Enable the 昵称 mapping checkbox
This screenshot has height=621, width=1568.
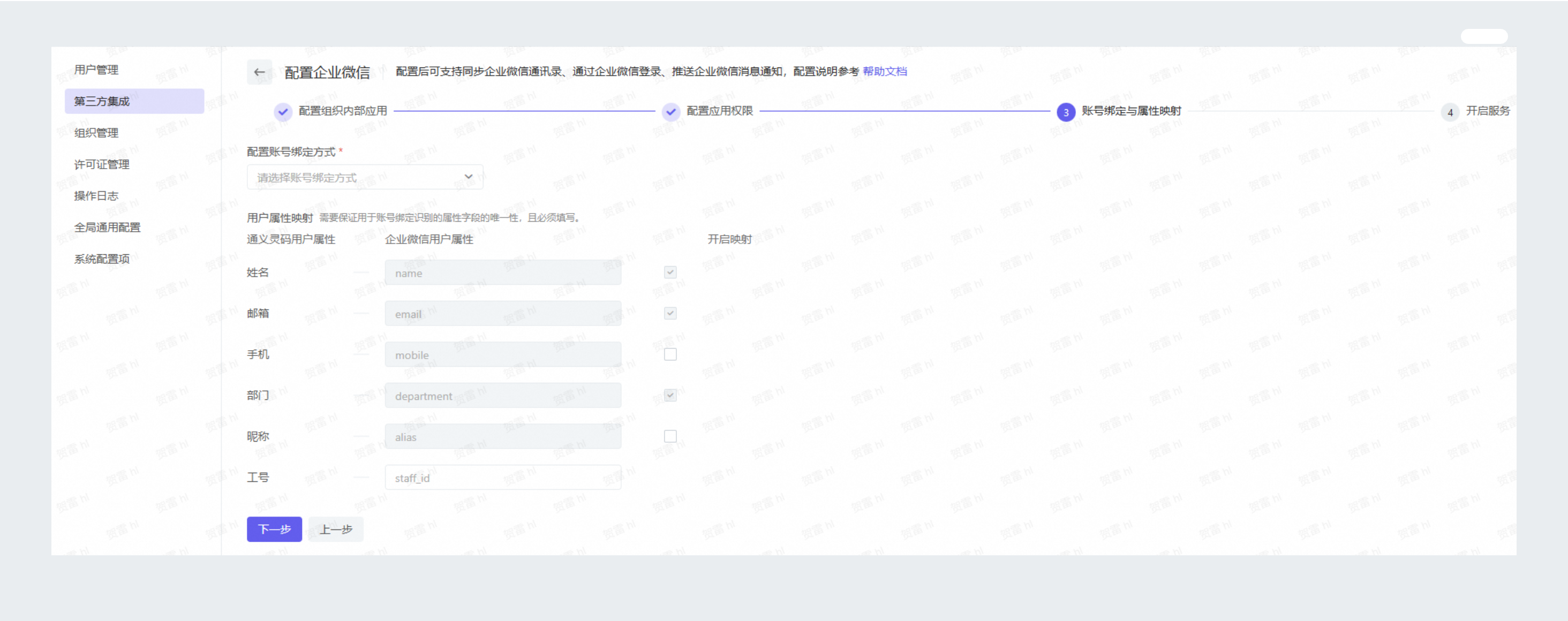[x=670, y=436]
